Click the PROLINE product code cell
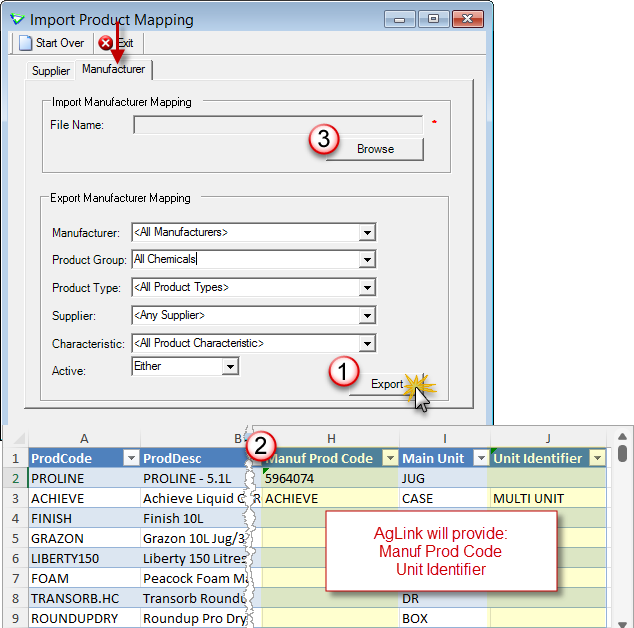The height and width of the screenshot is (628, 634). [x=84, y=478]
